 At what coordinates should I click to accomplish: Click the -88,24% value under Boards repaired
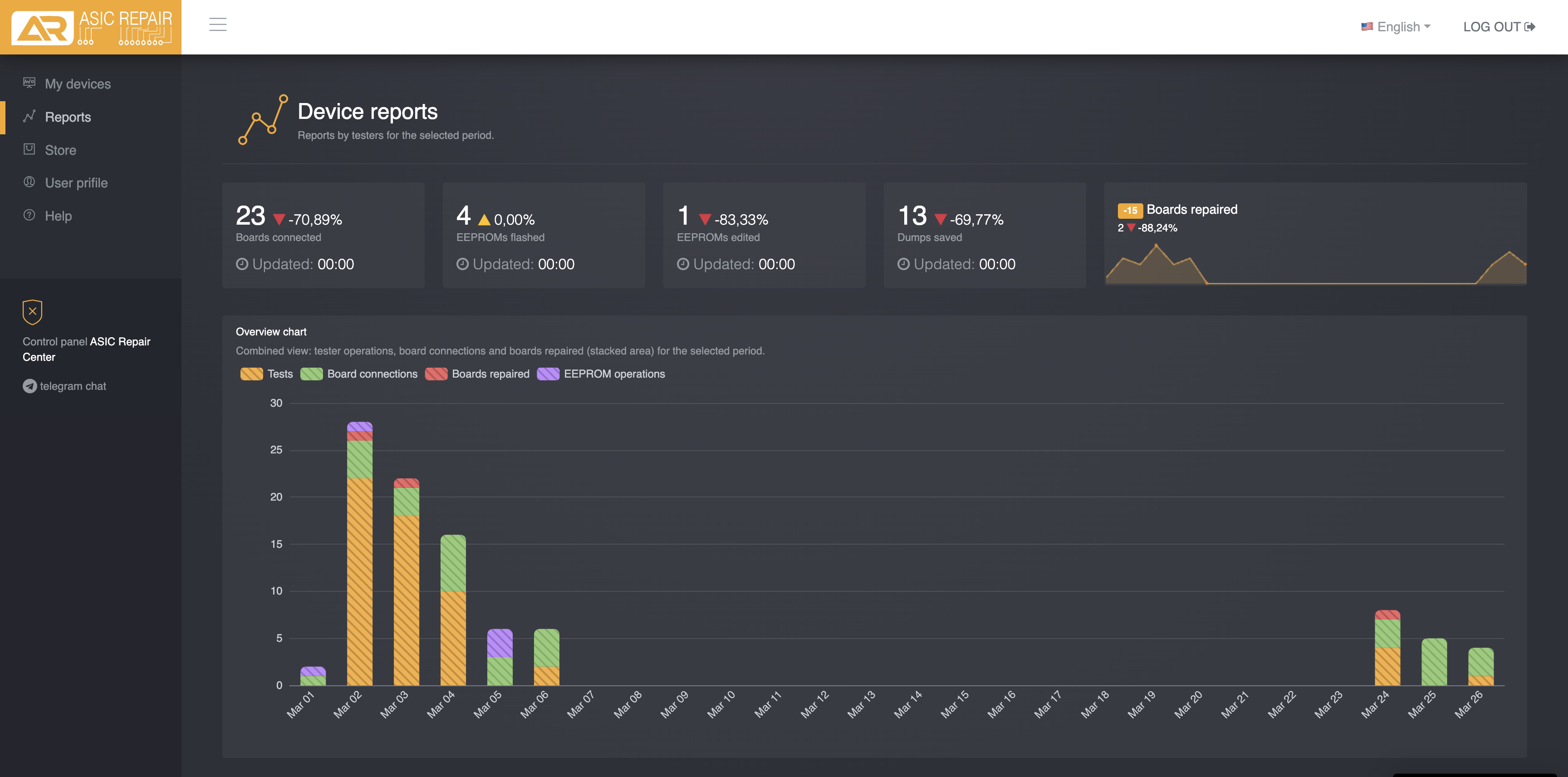pos(1157,228)
